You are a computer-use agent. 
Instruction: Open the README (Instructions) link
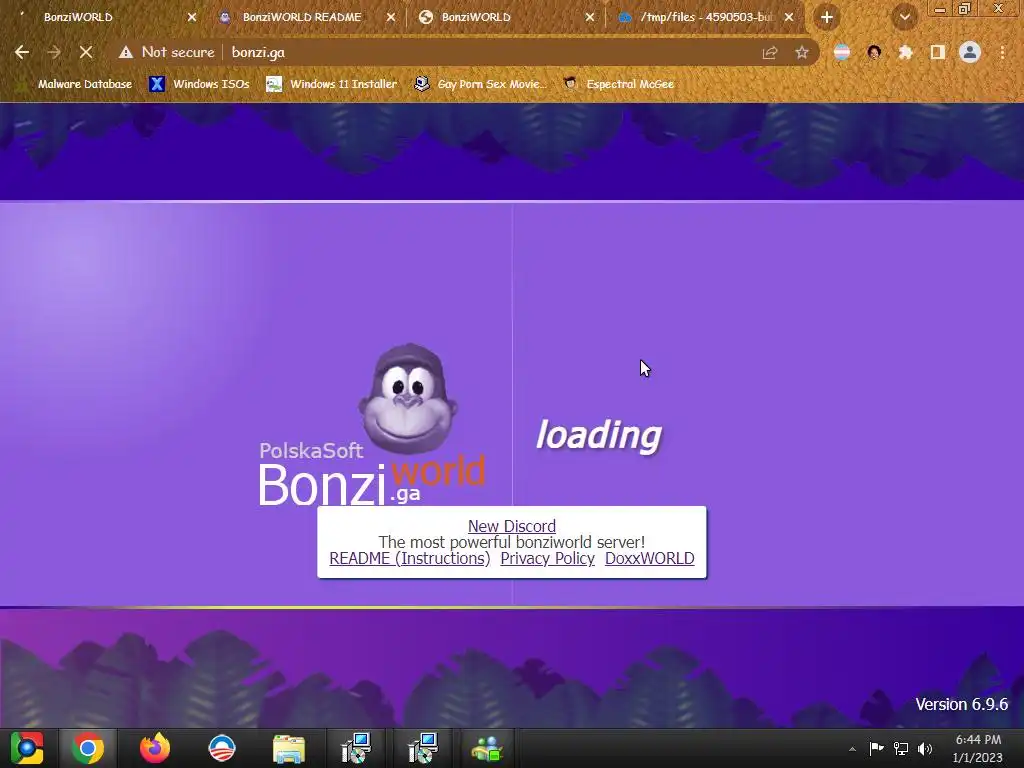[x=409, y=558]
